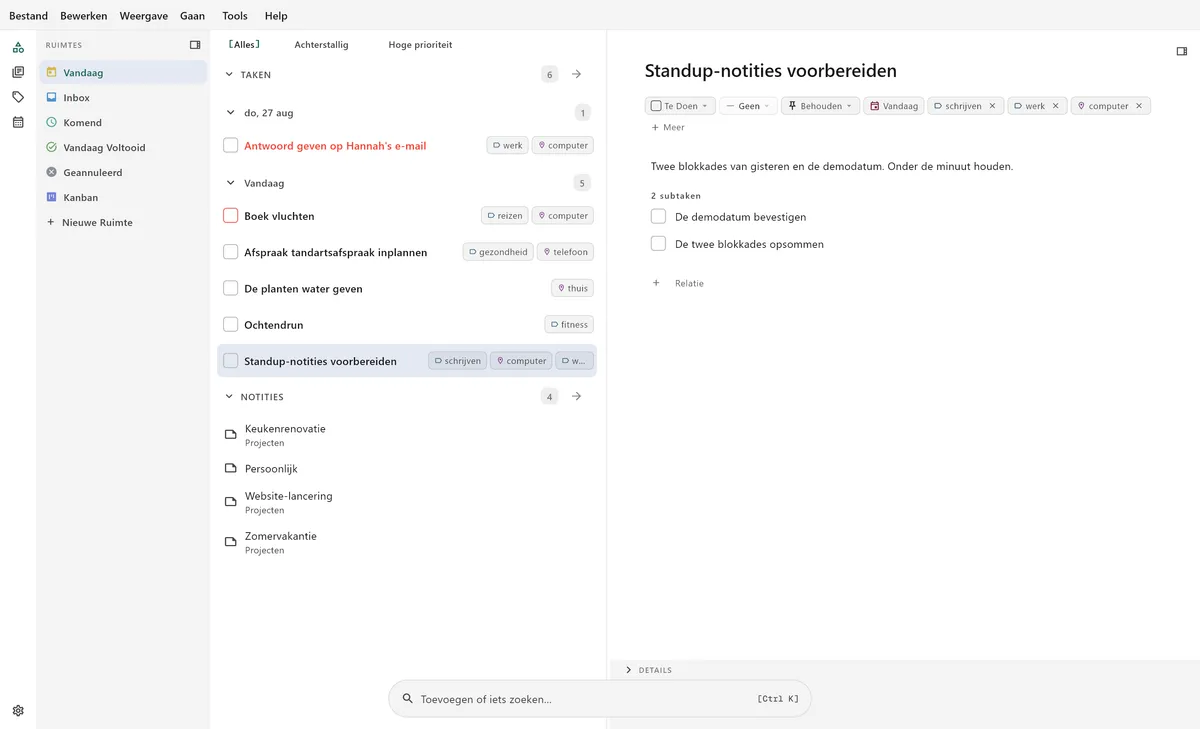
Task: Check subtask De twee blokkades opsommen
Action: (x=658, y=243)
